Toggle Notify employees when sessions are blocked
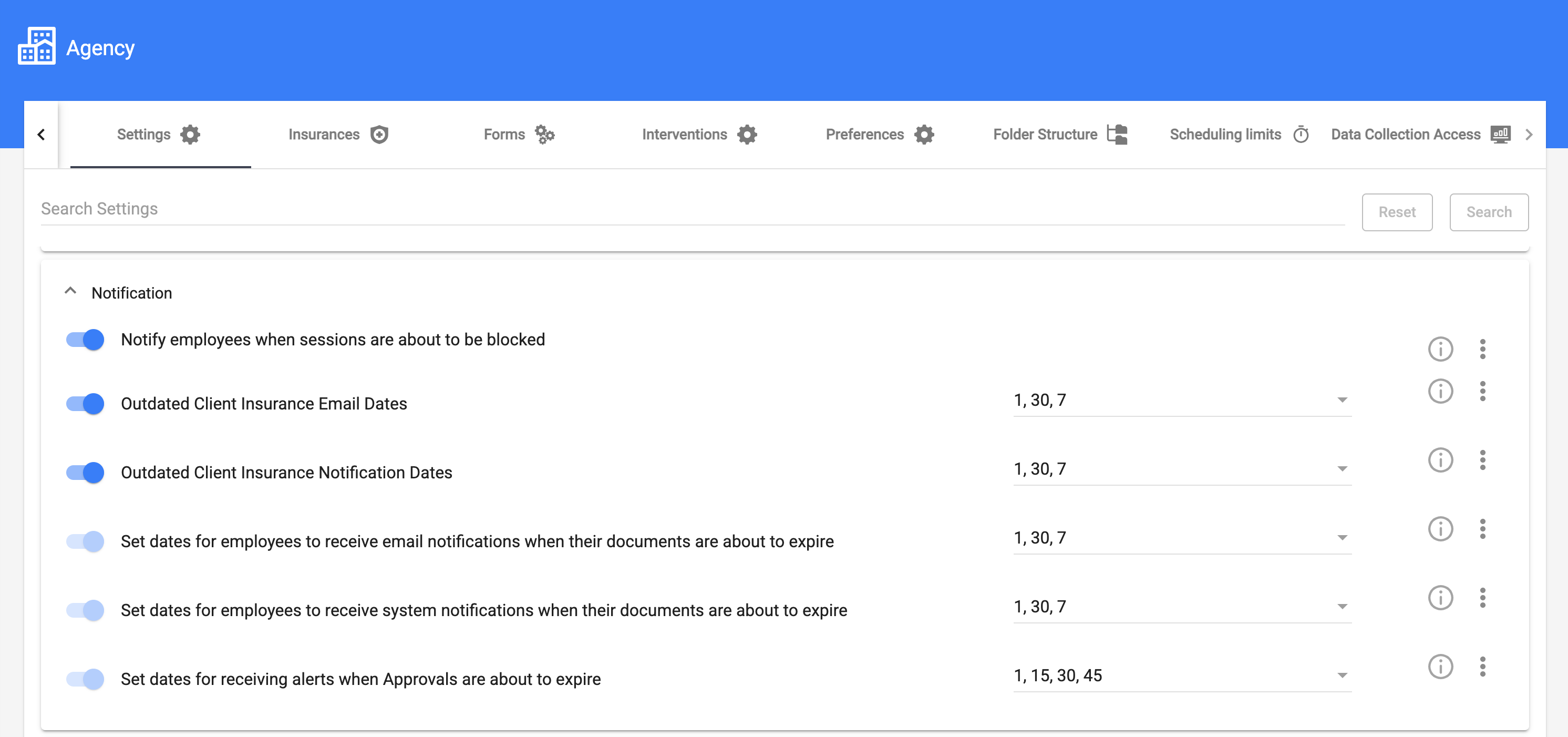 (x=85, y=339)
